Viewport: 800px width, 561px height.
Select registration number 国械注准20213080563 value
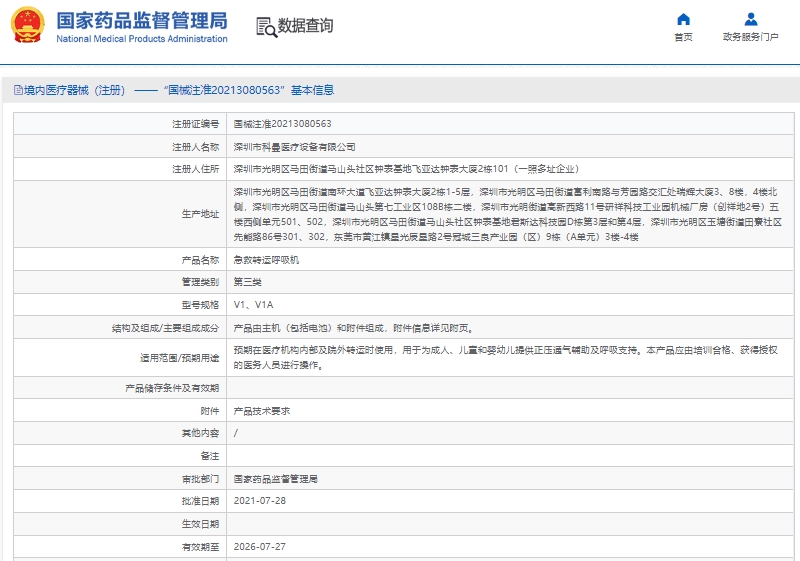pyautogui.click(x=283, y=124)
